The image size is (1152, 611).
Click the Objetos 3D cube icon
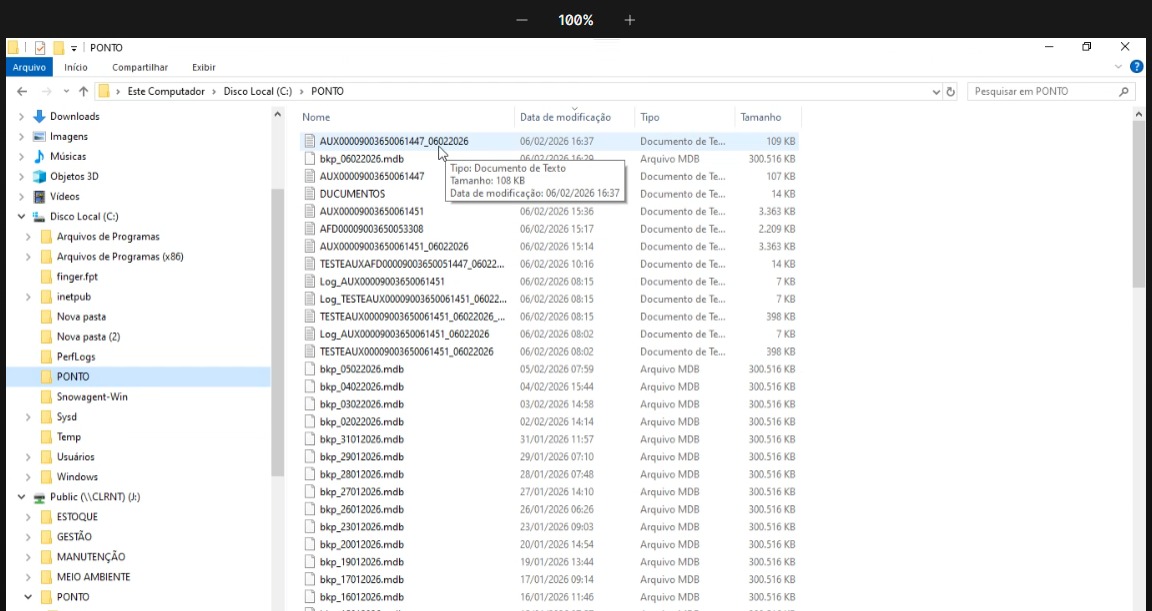point(39,176)
